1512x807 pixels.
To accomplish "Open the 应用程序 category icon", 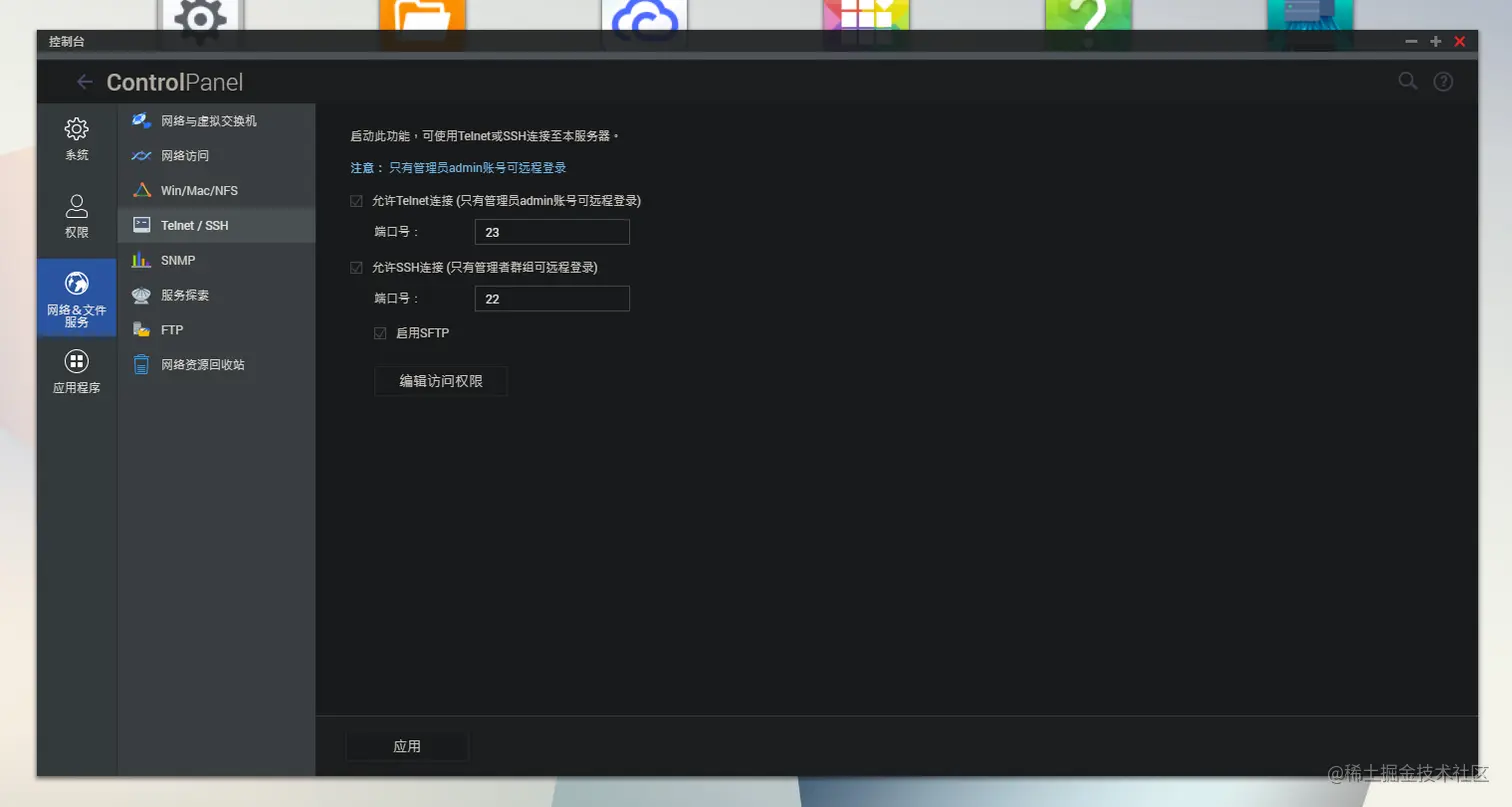I will click(x=77, y=372).
